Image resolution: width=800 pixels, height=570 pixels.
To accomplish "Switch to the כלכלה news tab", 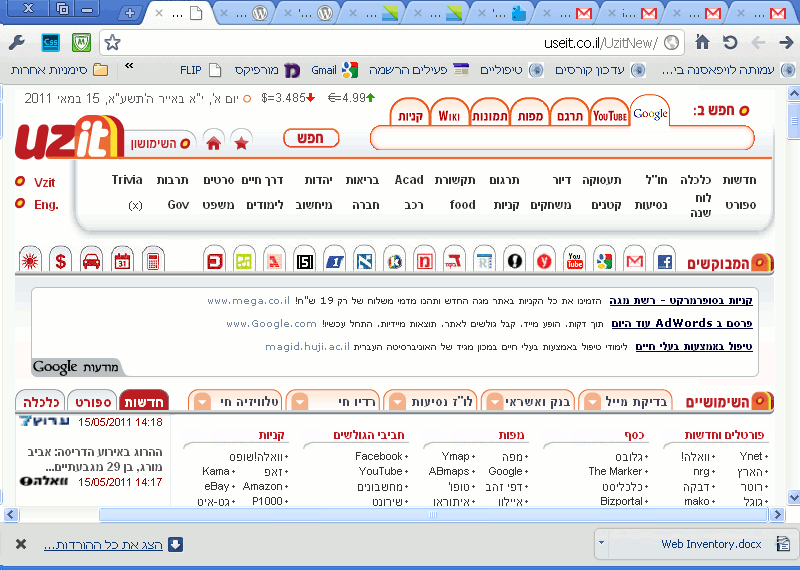I will pyautogui.click(x=41, y=402).
